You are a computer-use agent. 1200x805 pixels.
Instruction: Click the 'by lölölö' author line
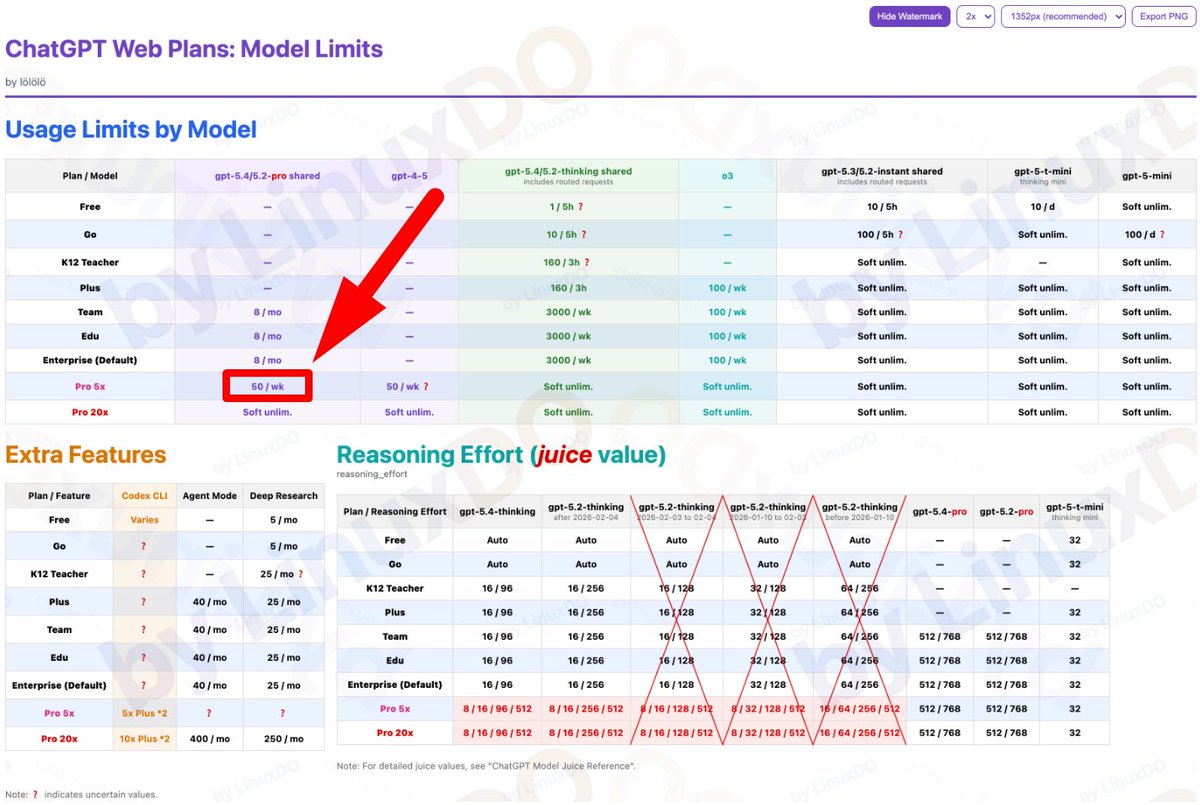pyautogui.click(x=26, y=82)
